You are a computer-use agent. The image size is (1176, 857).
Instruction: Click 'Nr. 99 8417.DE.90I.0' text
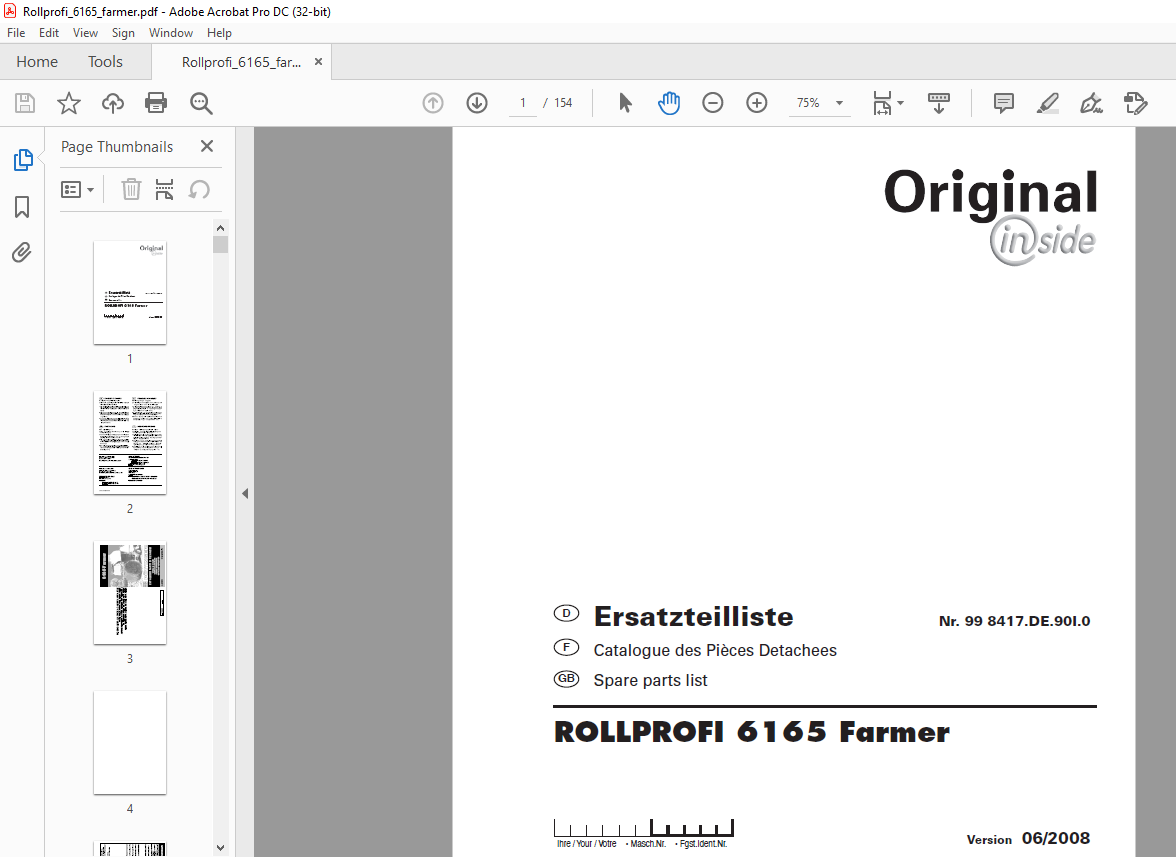tap(1014, 621)
